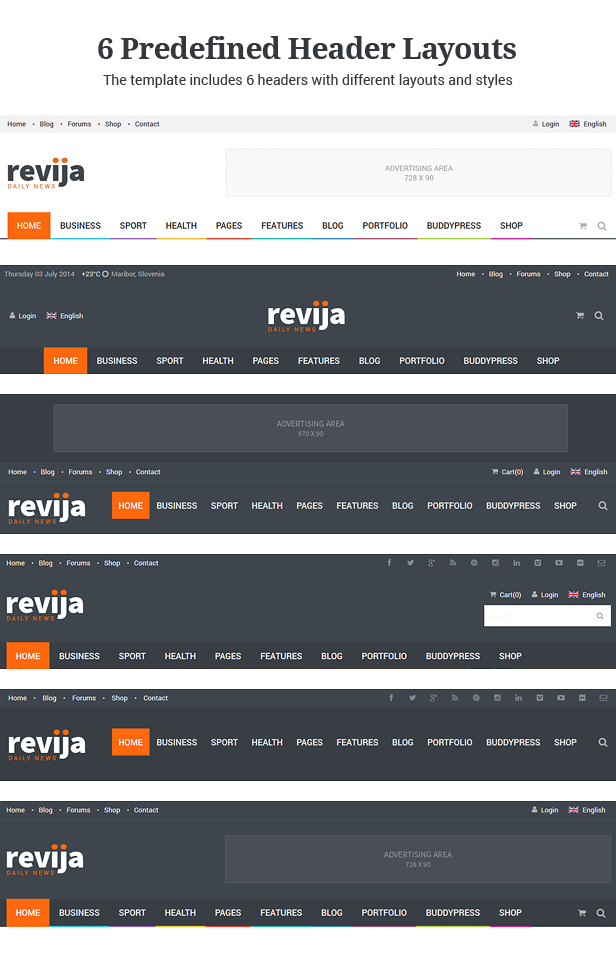The width and height of the screenshot is (616, 960).
Task: Open the BuddyPress menu in the centered-logo header
Action: pos(490,361)
